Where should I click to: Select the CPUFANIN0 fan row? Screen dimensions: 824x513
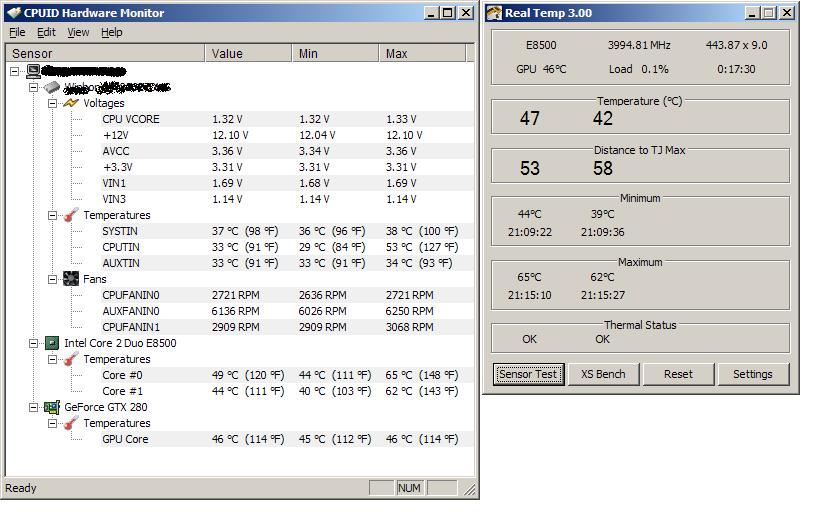coord(287,295)
